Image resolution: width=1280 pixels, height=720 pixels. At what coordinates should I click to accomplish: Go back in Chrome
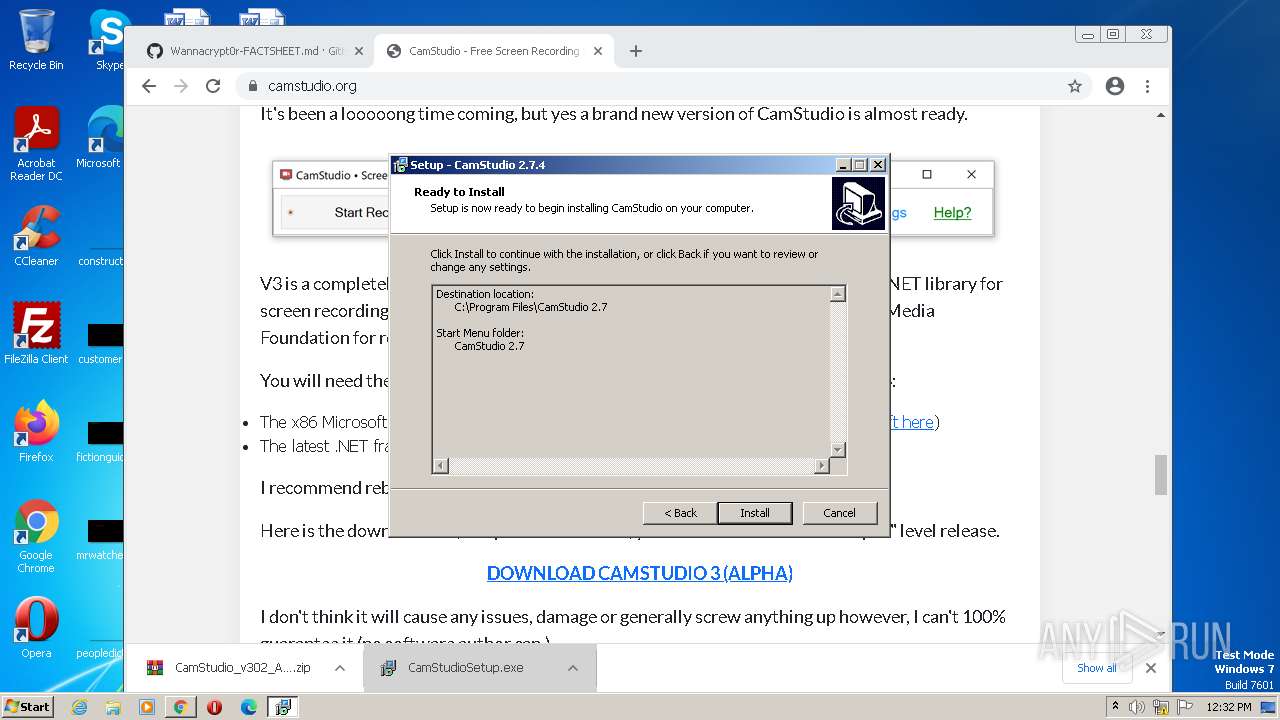click(x=149, y=86)
